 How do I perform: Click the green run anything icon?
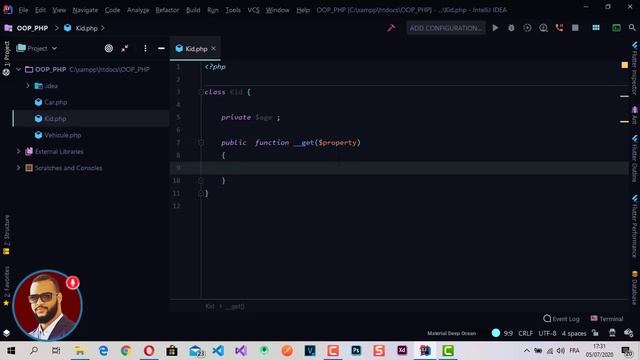tap(616, 28)
